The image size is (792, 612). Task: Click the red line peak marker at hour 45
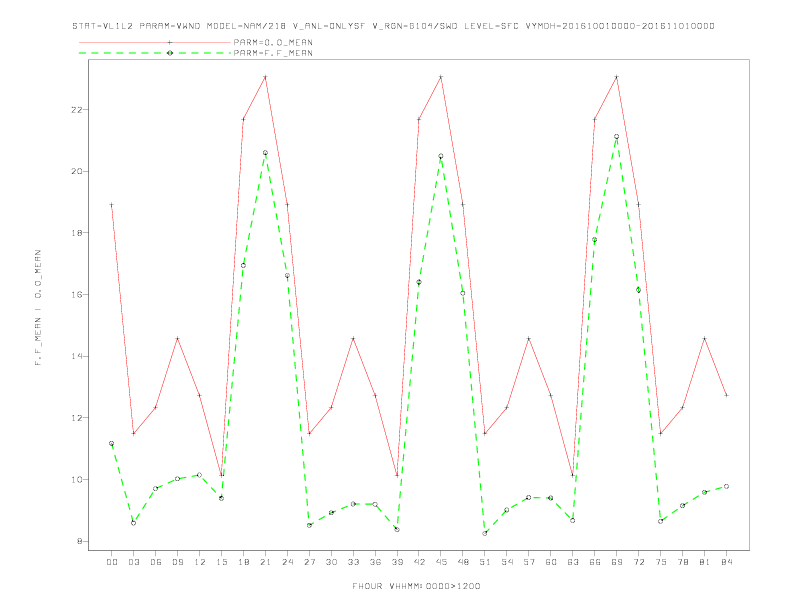441,77
